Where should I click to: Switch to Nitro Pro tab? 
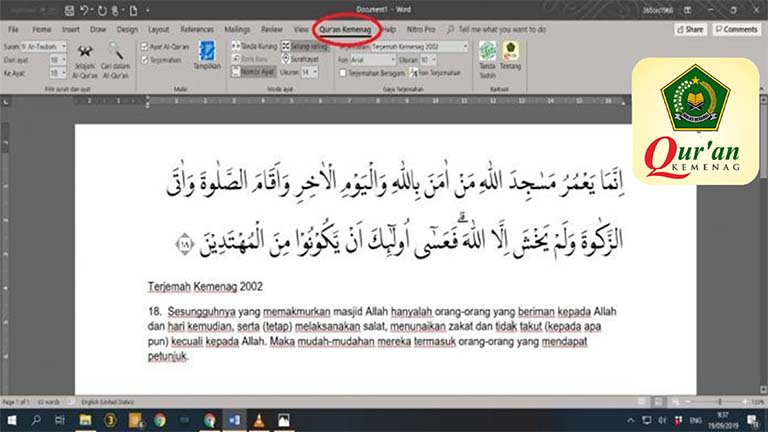point(421,29)
